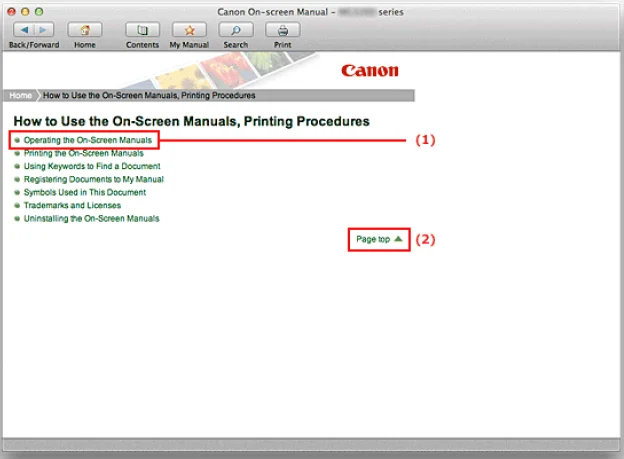The height and width of the screenshot is (459, 624).
Task: Open the Contents book icon
Action: coord(142,30)
